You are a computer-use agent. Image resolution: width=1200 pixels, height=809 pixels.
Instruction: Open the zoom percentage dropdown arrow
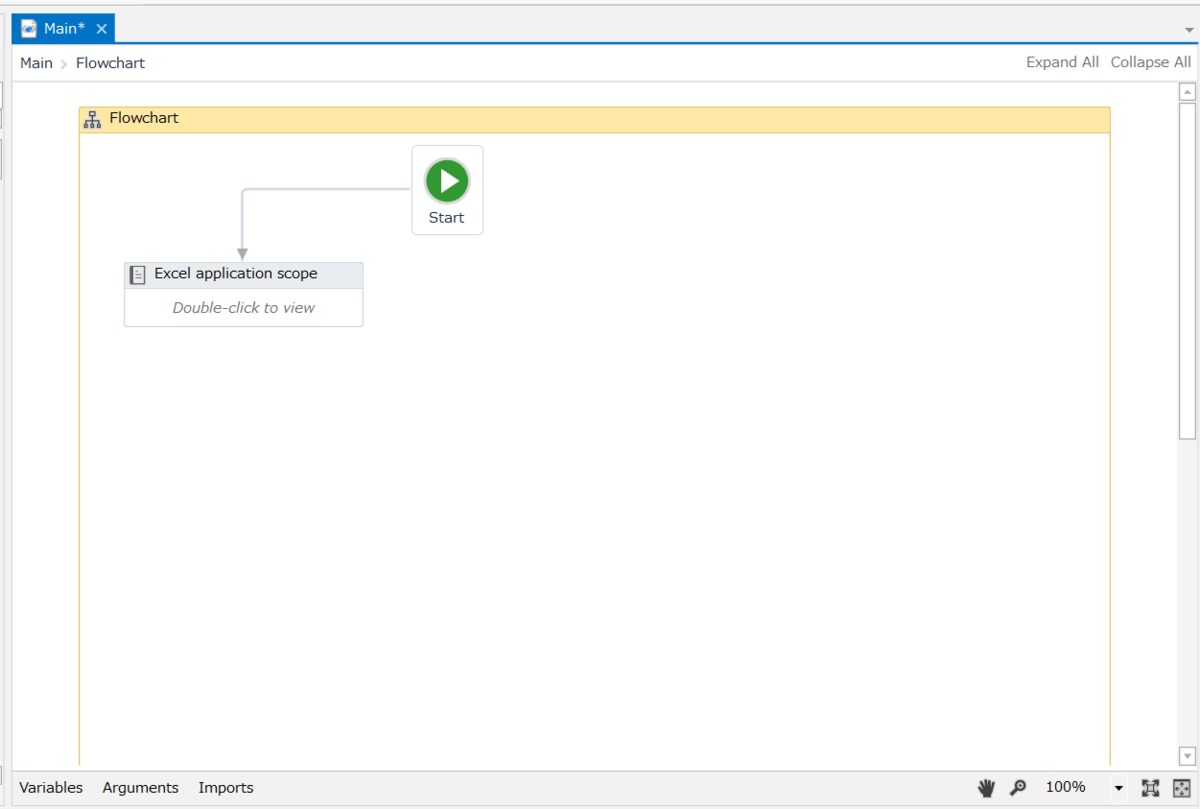pyautogui.click(x=1119, y=789)
